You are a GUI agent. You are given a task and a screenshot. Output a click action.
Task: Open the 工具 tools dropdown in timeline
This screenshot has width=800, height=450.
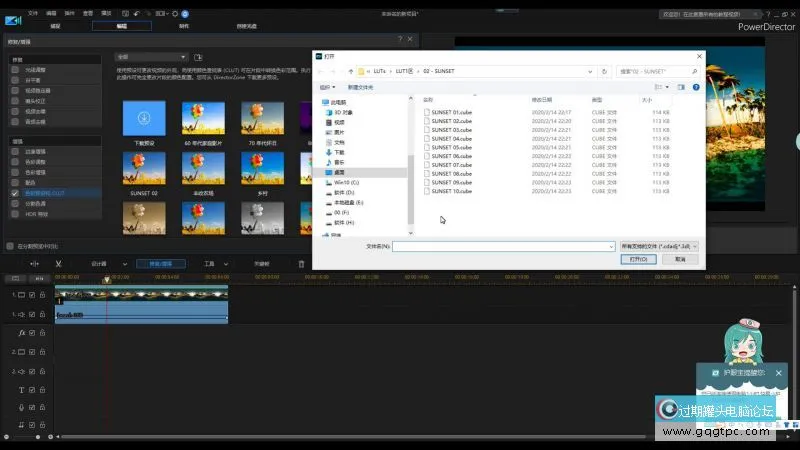[213, 264]
